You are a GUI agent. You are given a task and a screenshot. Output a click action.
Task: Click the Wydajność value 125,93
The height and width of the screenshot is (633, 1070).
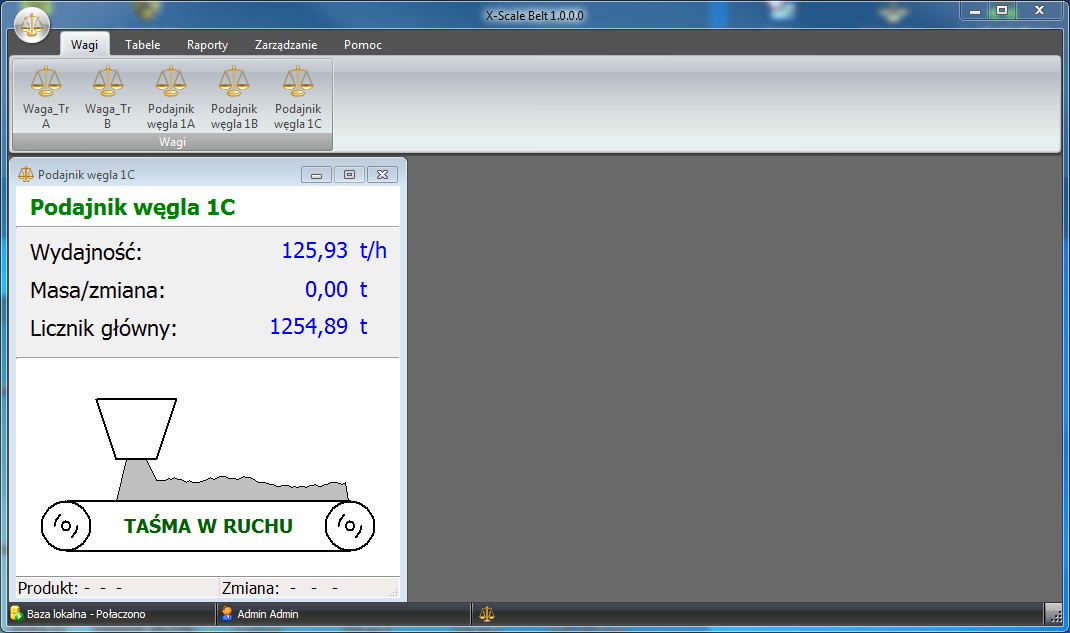315,251
